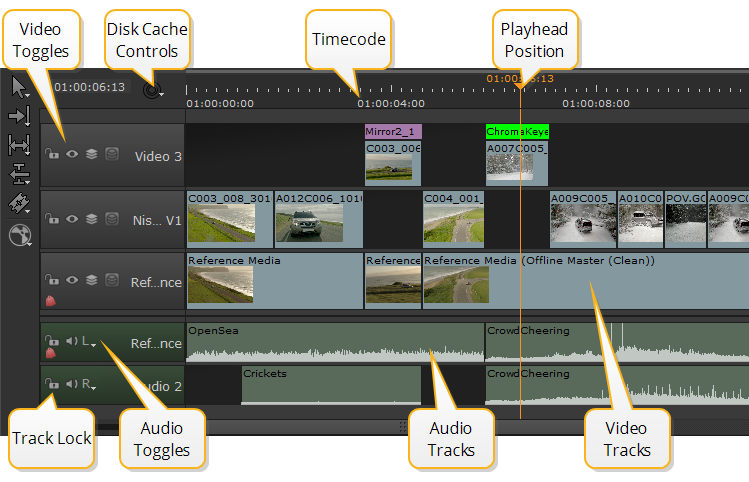Select the arrow selection tool
Screen dimensions: 749x482
pyautogui.click(x=19, y=88)
